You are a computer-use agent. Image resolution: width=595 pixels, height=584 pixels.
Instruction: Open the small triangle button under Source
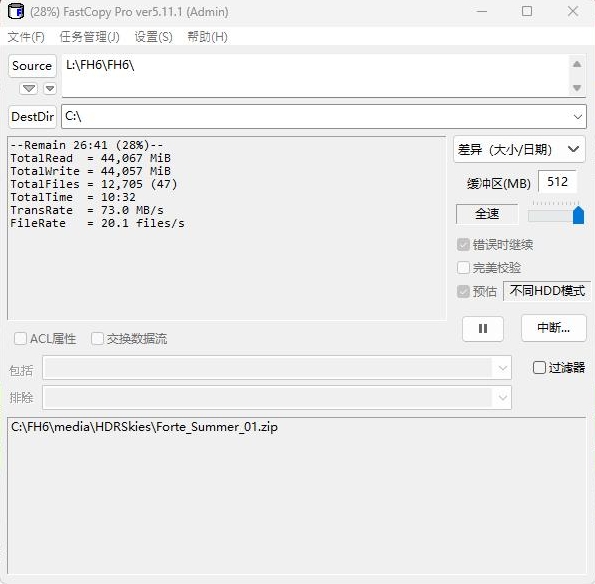pos(50,89)
